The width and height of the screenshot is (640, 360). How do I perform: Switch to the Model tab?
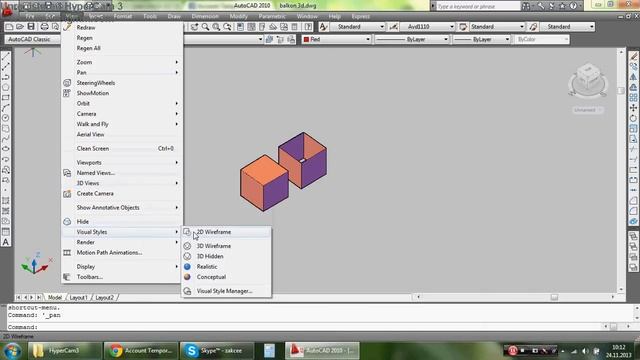click(x=55, y=298)
